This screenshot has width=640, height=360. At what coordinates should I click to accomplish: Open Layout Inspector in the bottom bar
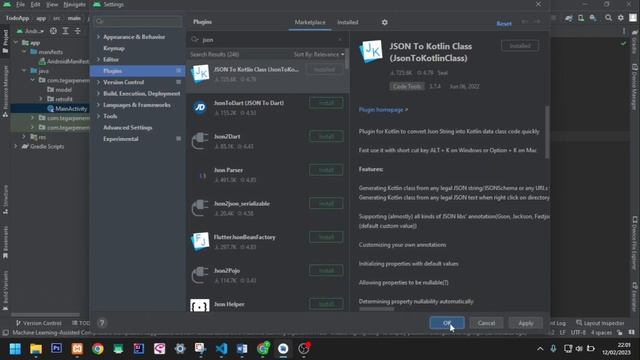[x=600, y=323]
